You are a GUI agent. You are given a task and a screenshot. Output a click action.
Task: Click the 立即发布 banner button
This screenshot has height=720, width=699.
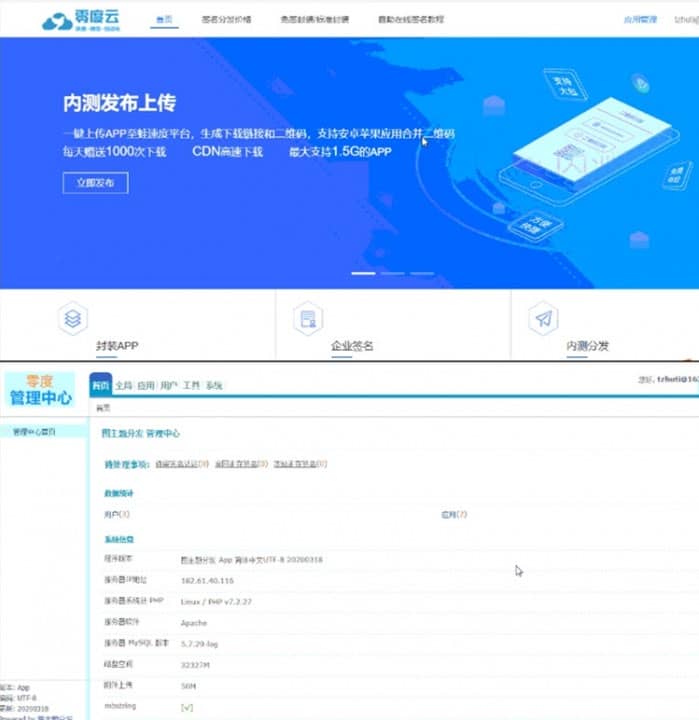[x=96, y=183]
